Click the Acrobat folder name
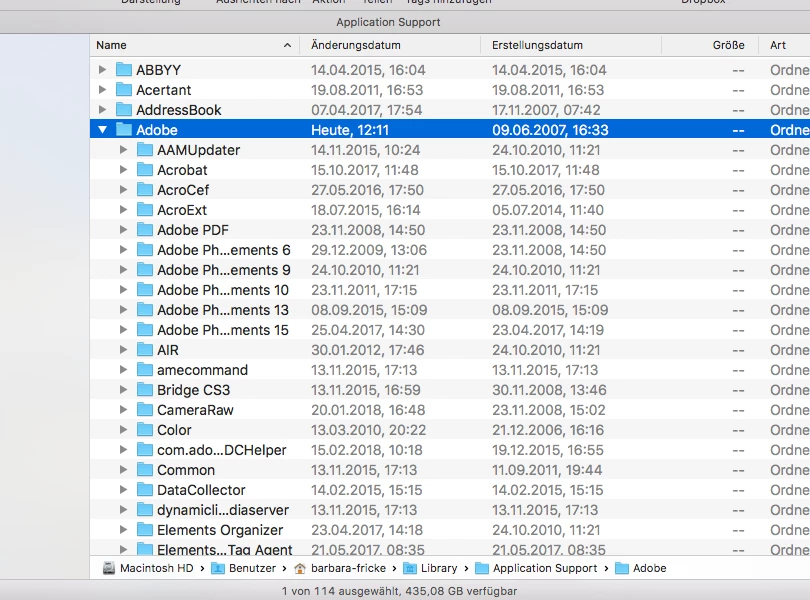The height and width of the screenshot is (600, 810). point(182,170)
